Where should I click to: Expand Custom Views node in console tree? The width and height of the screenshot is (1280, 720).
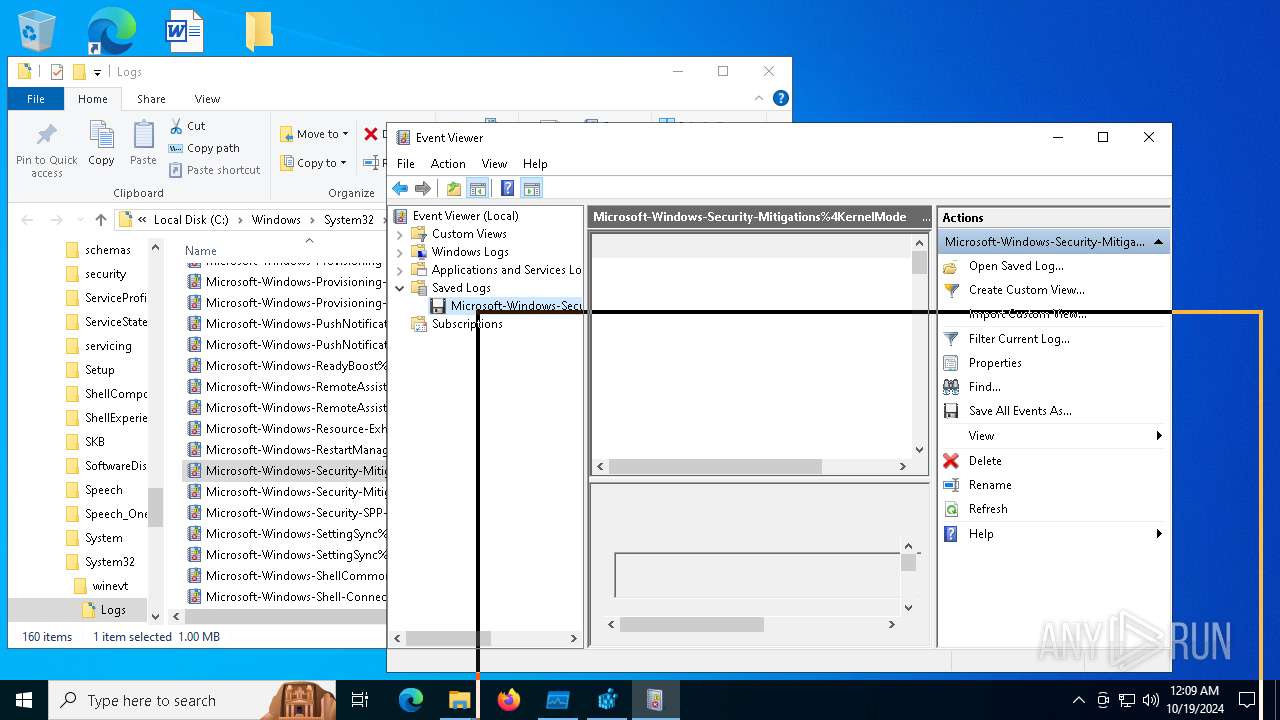(400, 234)
